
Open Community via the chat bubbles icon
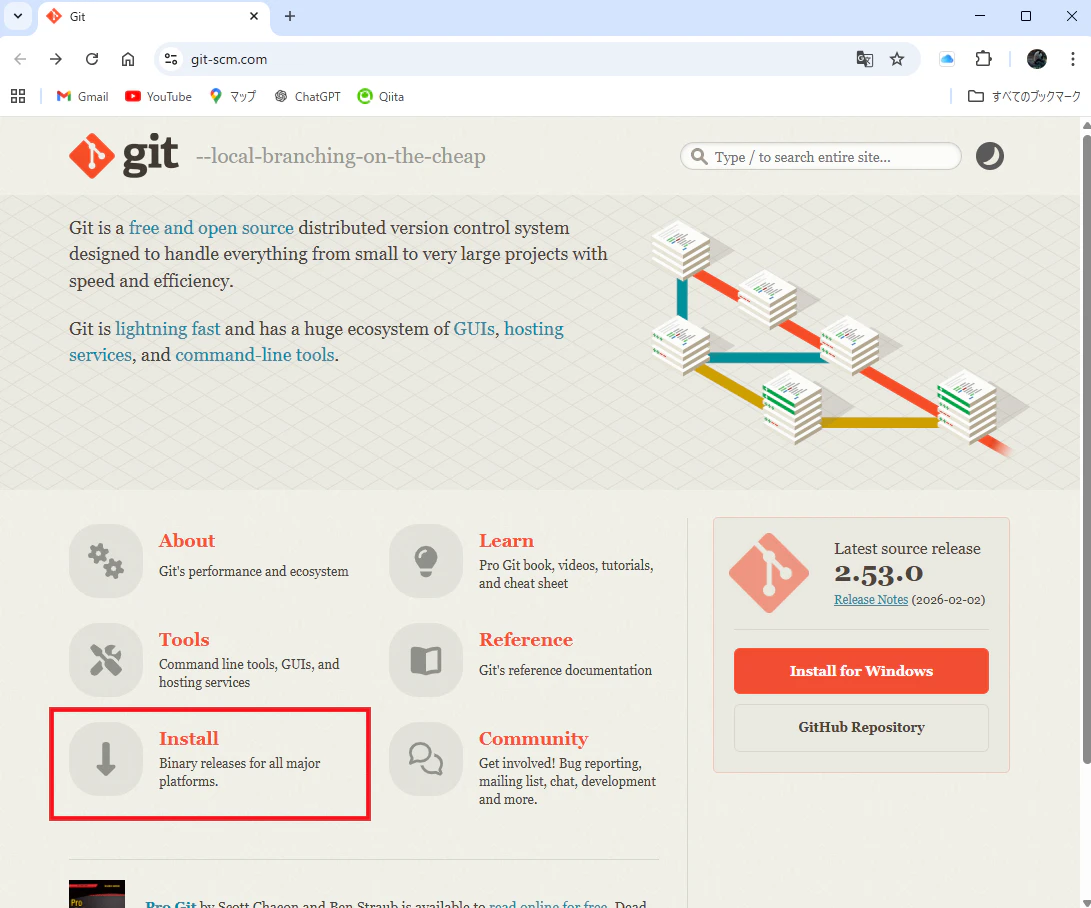(426, 758)
